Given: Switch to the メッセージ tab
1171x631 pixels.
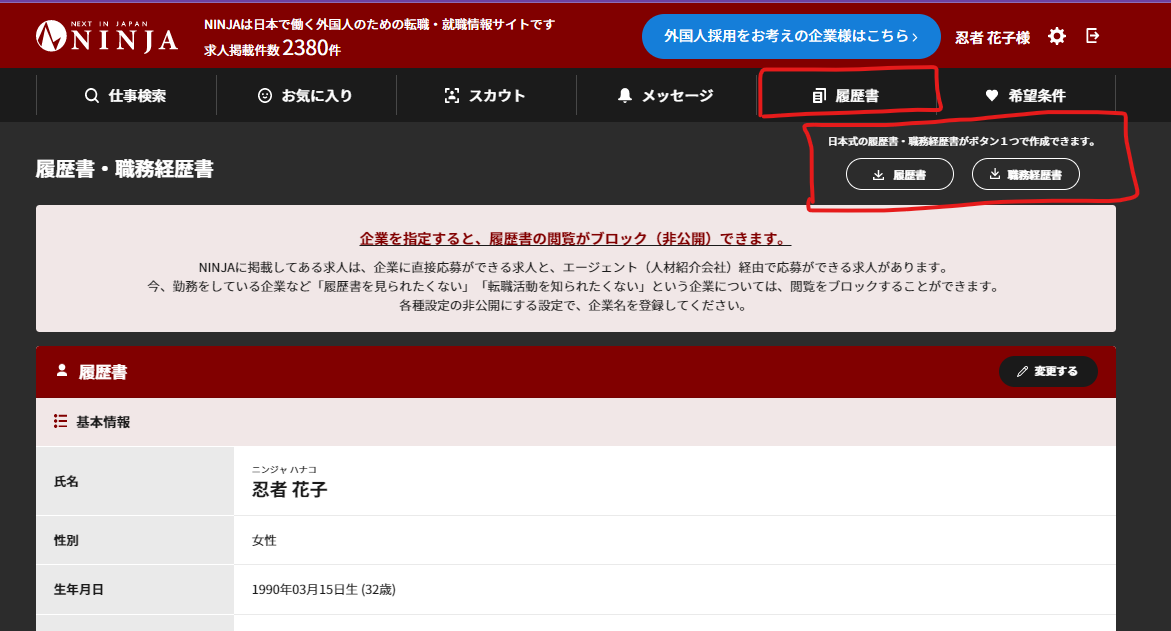Looking at the screenshot, I should click(665, 95).
